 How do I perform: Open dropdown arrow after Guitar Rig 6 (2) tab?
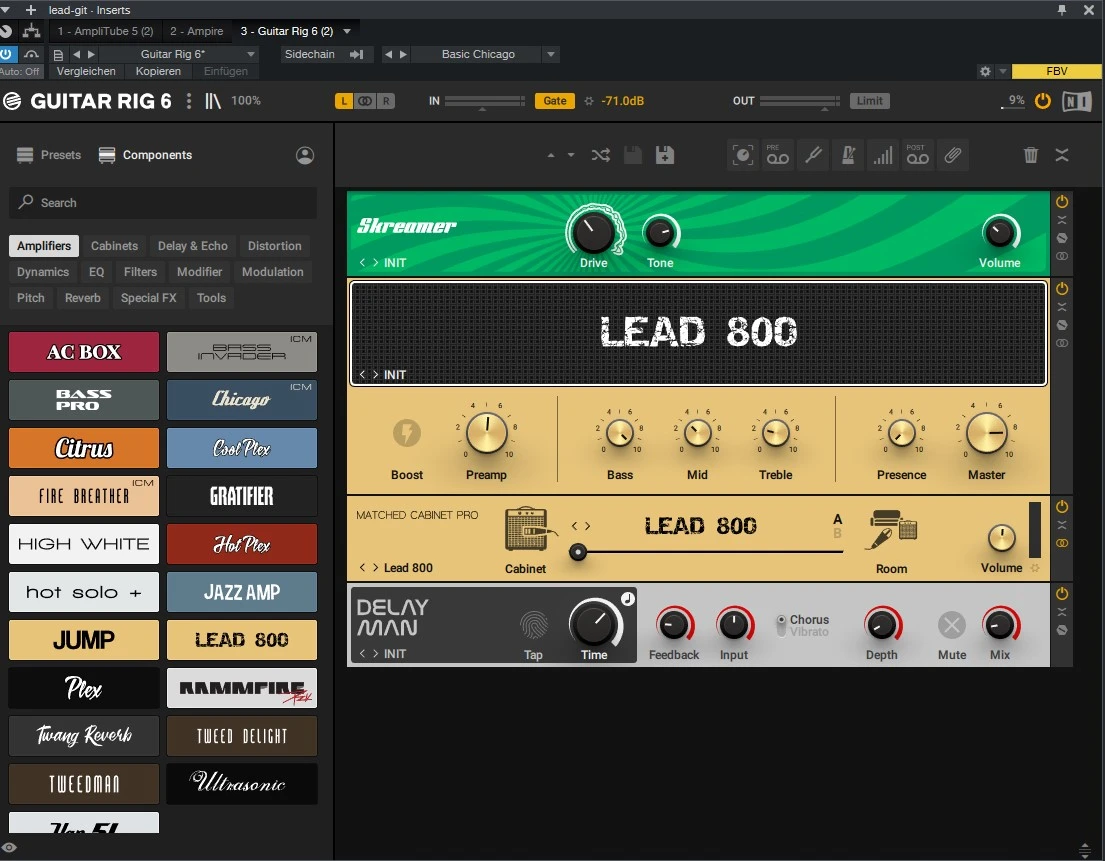click(x=347, y=31)
